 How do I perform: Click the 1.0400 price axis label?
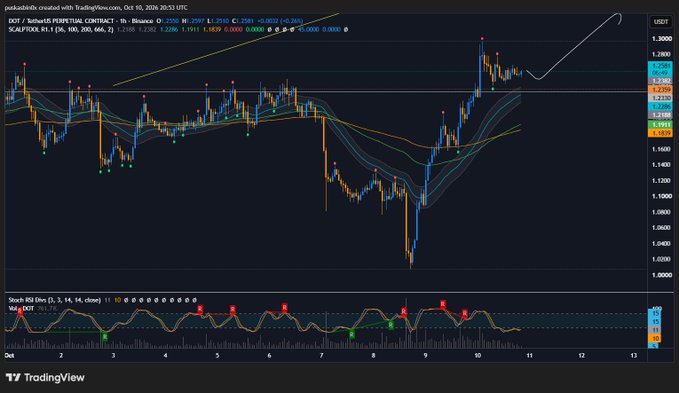tap(661, 244)
